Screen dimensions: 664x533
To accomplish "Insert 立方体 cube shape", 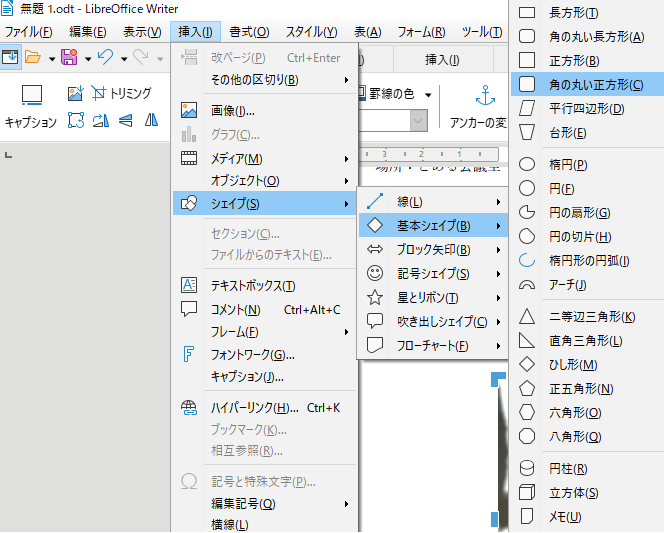I will coord(588,493).
